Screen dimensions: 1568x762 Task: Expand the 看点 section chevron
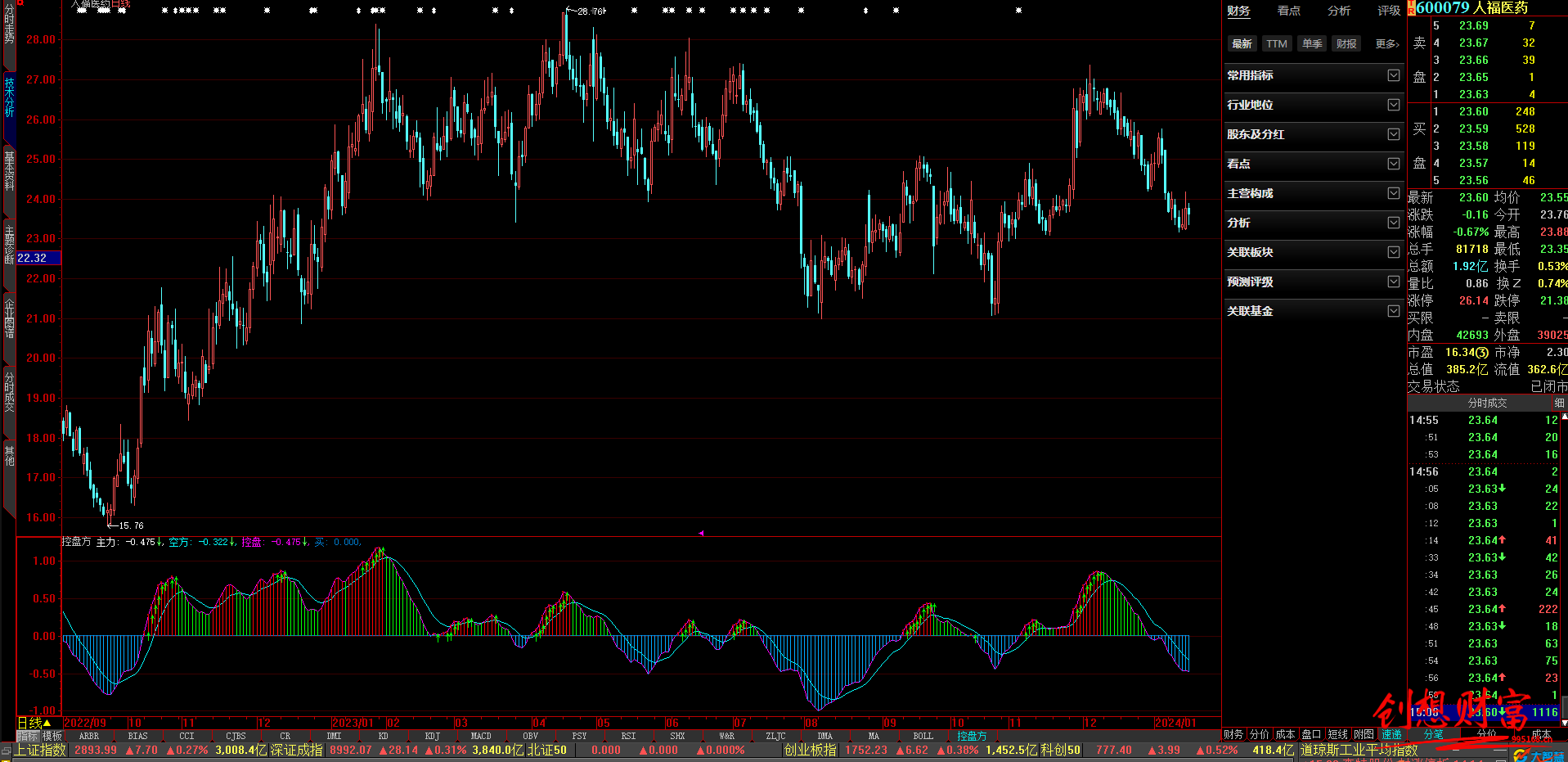1394,164
